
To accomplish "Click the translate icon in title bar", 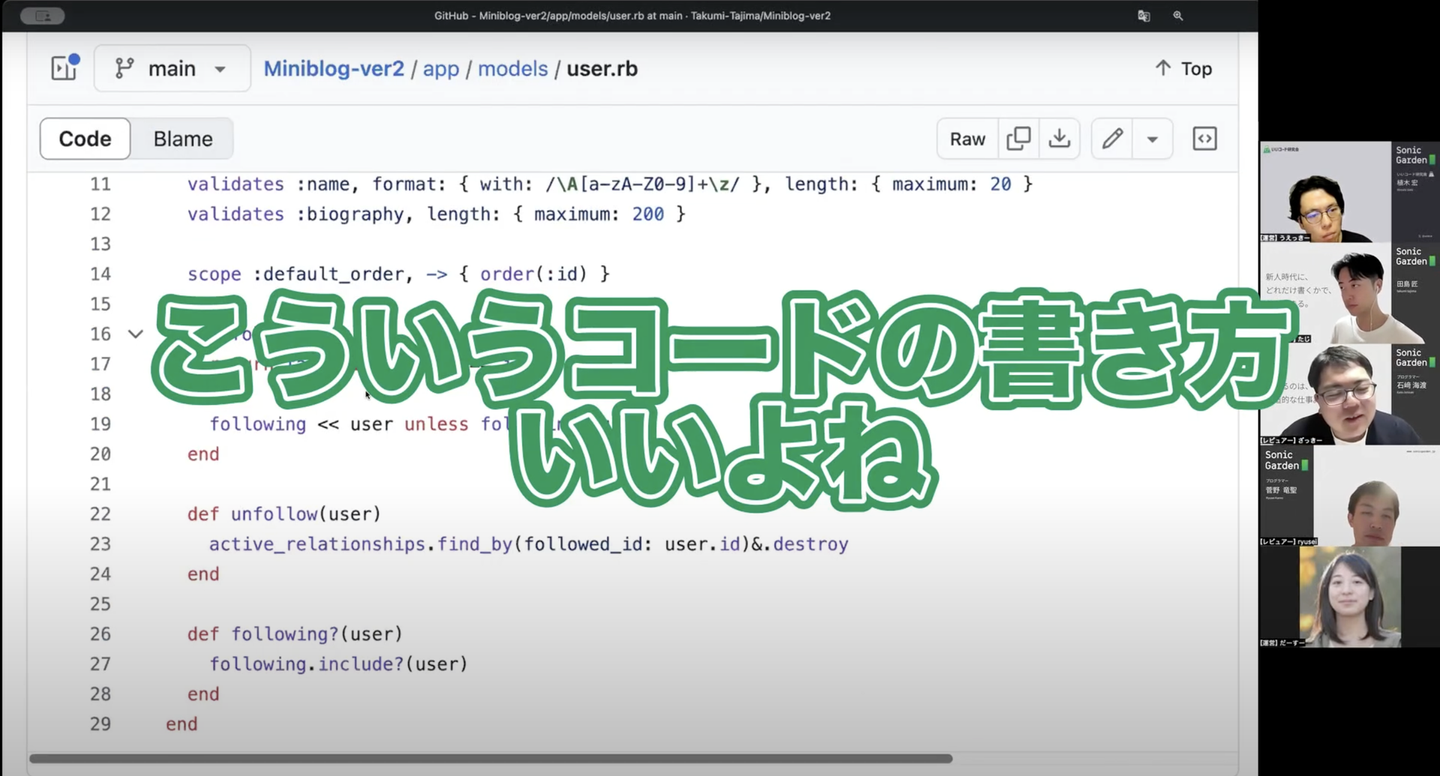I will tap(1144, 16).
